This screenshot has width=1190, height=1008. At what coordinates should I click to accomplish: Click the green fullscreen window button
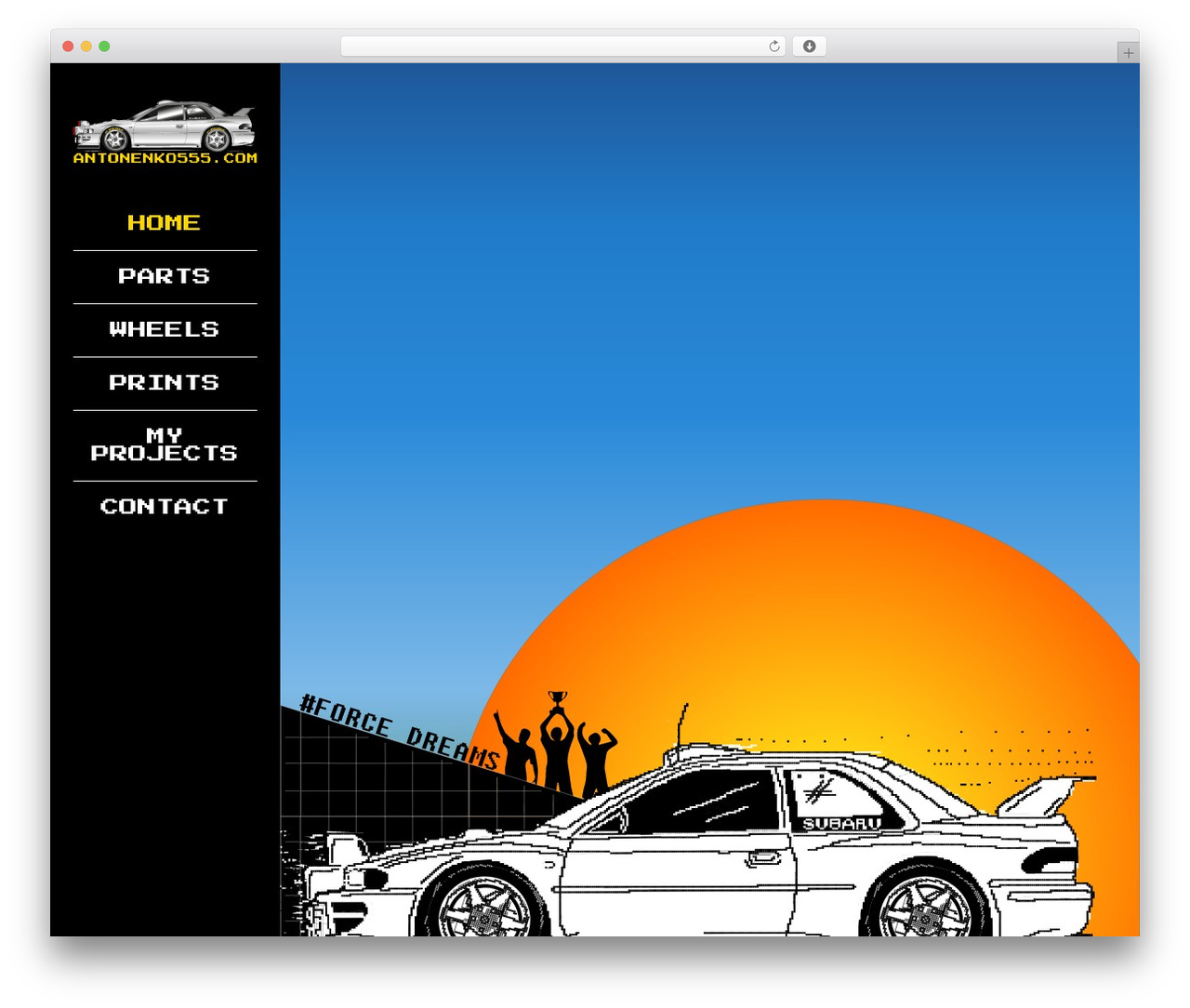pyautogui.click(x=104, y=46)
